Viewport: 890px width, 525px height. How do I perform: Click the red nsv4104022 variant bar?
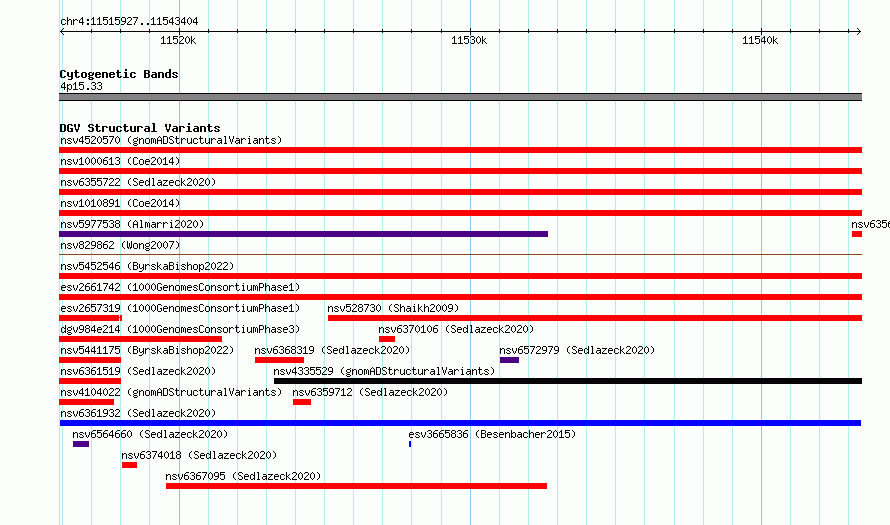tap(86, 402)
